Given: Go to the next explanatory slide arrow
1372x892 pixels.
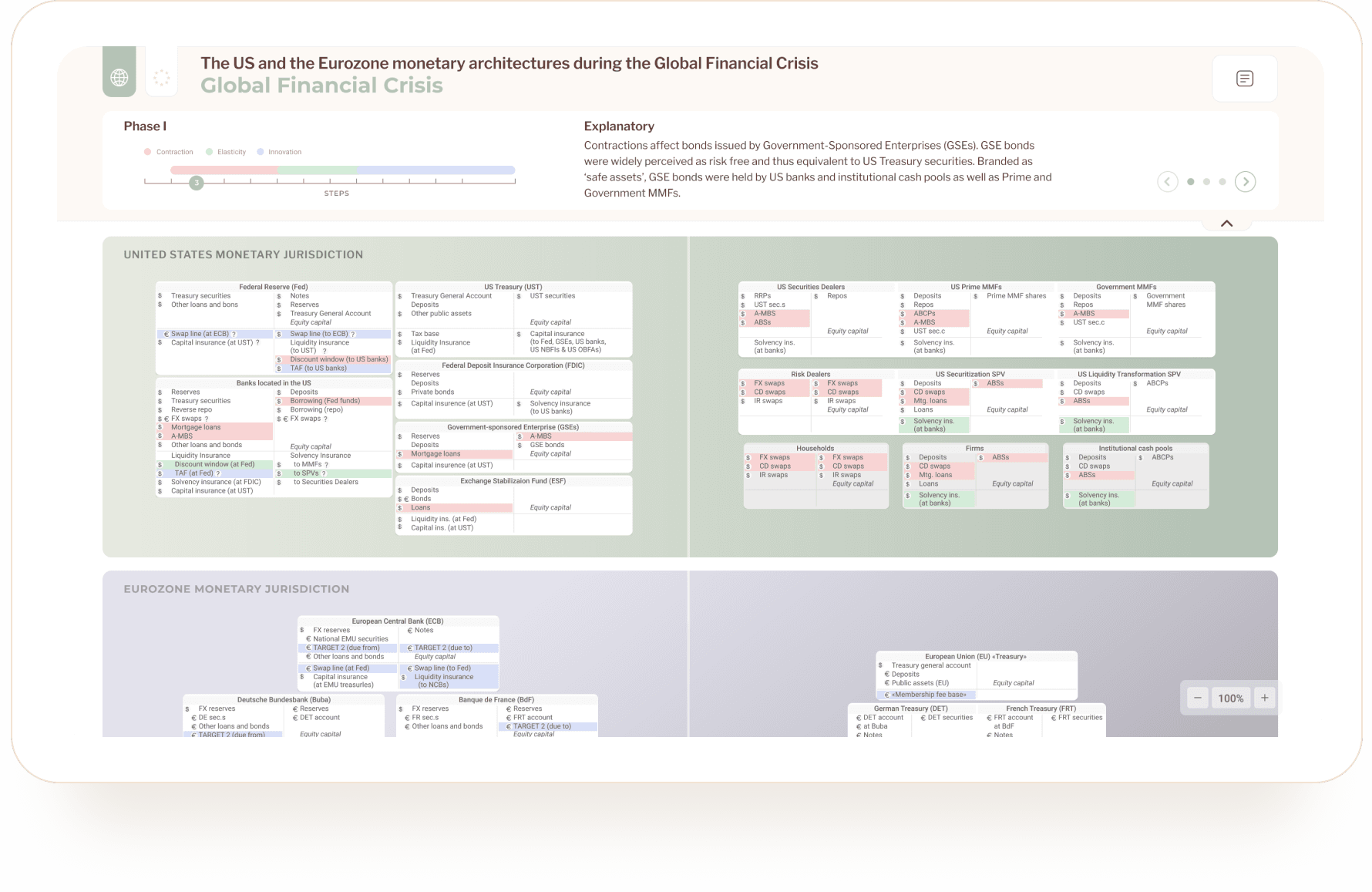Looking at the screenshot, I should coord(1245,182).
